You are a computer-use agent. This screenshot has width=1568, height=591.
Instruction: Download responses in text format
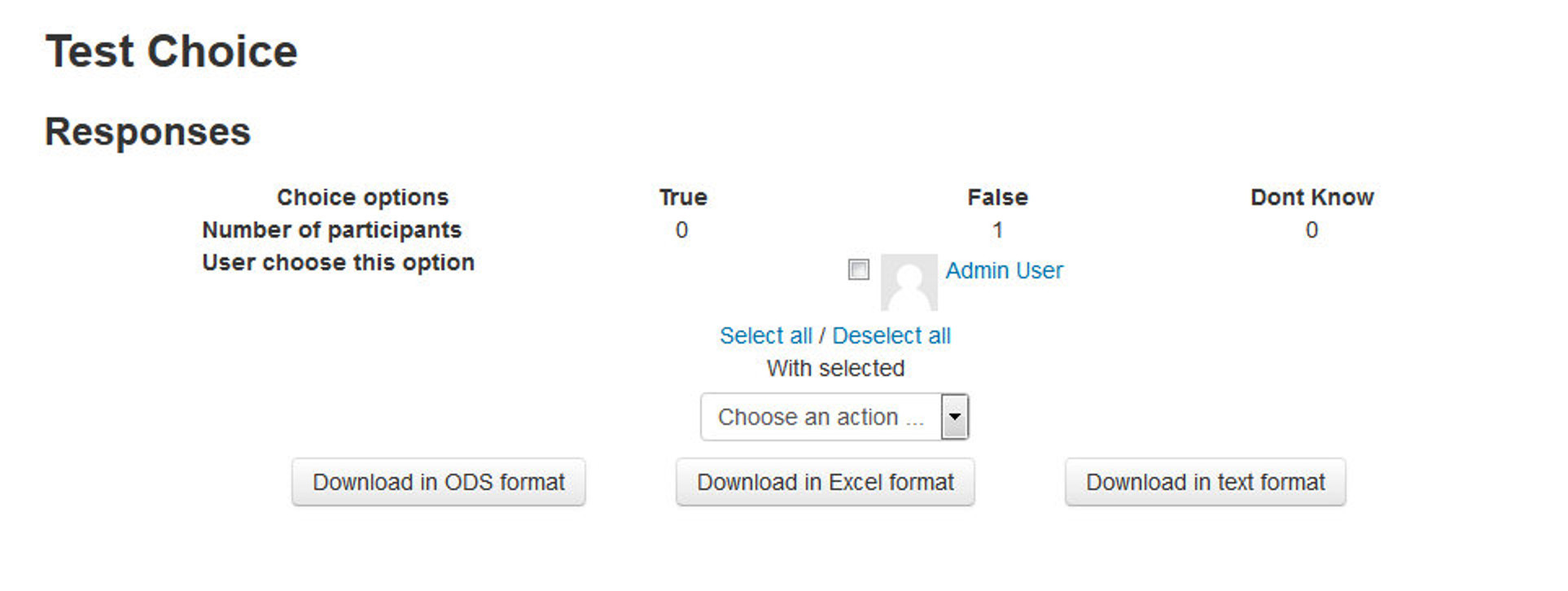pyautogui.click(x=1206, y=482)
